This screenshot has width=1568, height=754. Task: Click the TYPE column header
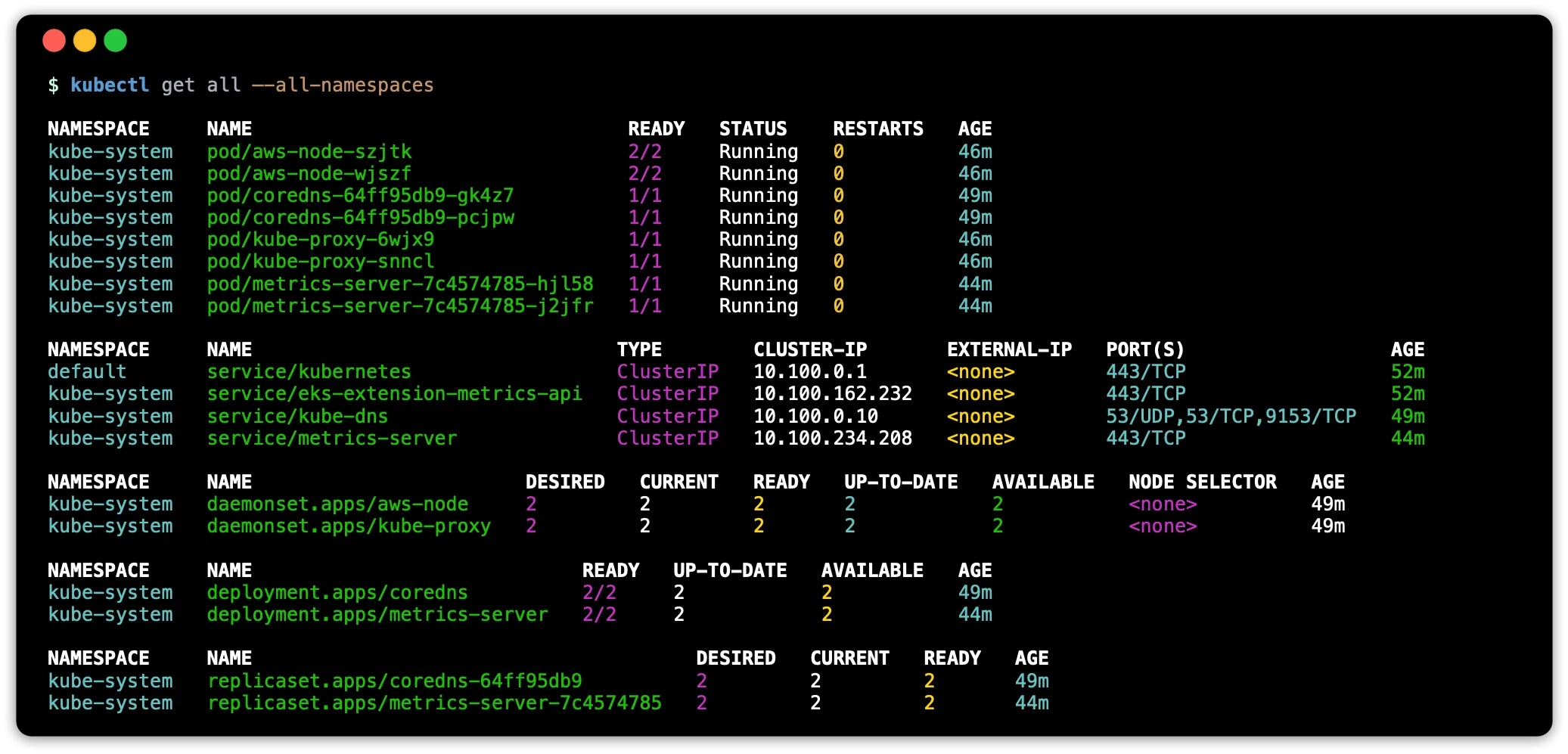(639, 349)
